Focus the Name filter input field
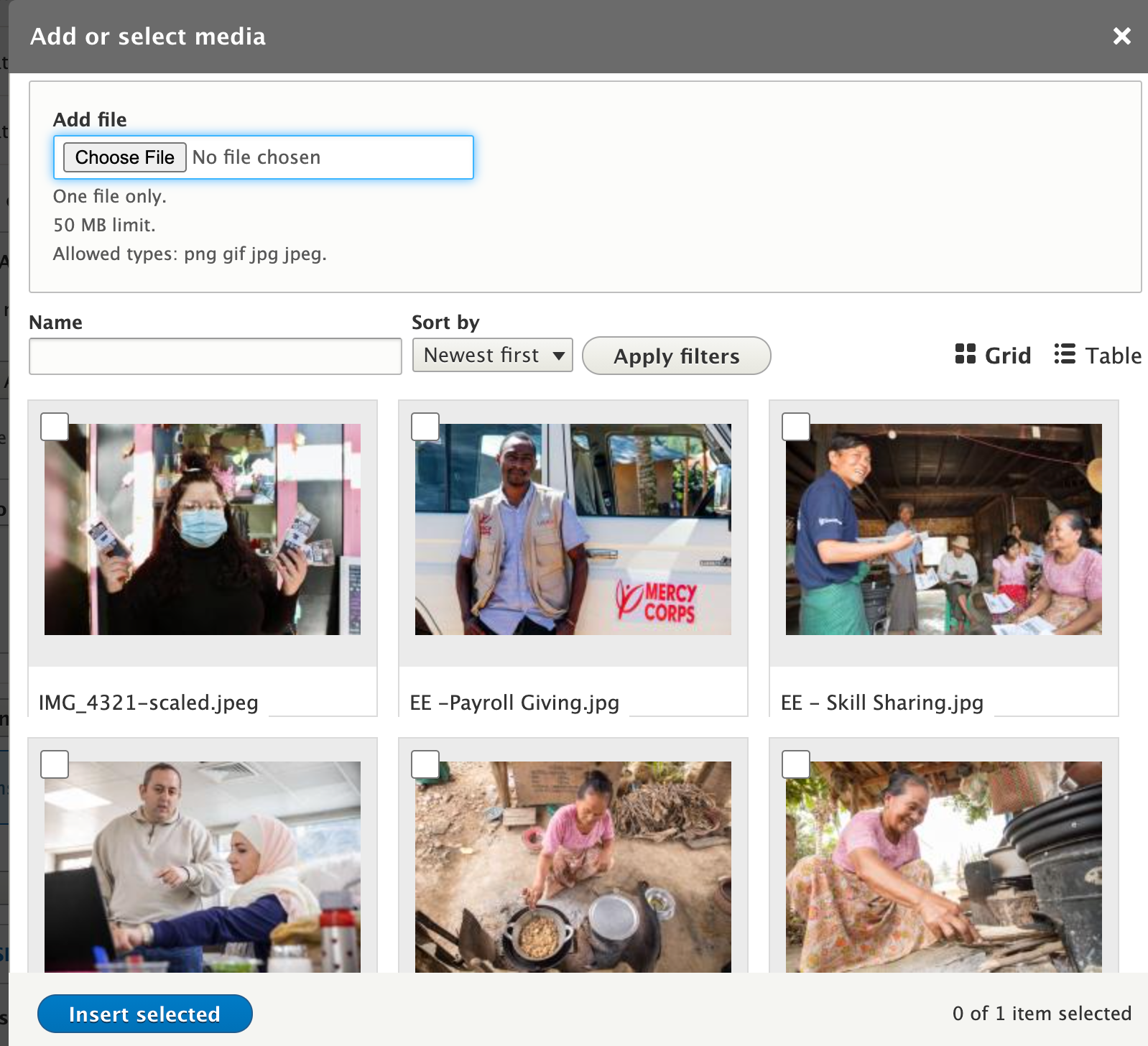This screenshot has height=1046, width=1148. [215, 356]
